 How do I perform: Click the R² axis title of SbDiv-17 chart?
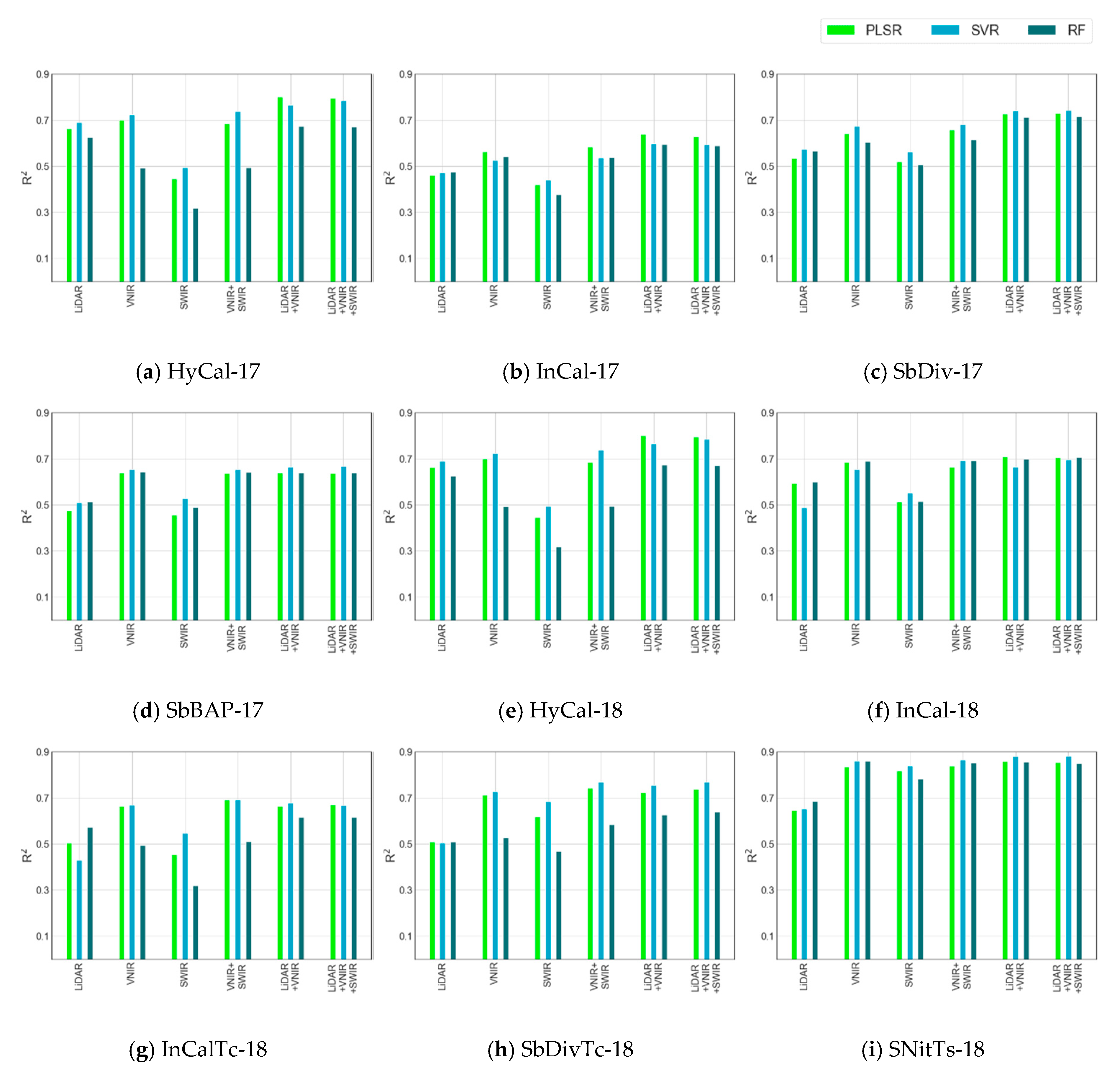pyautogui.click(x=752, y=178)
